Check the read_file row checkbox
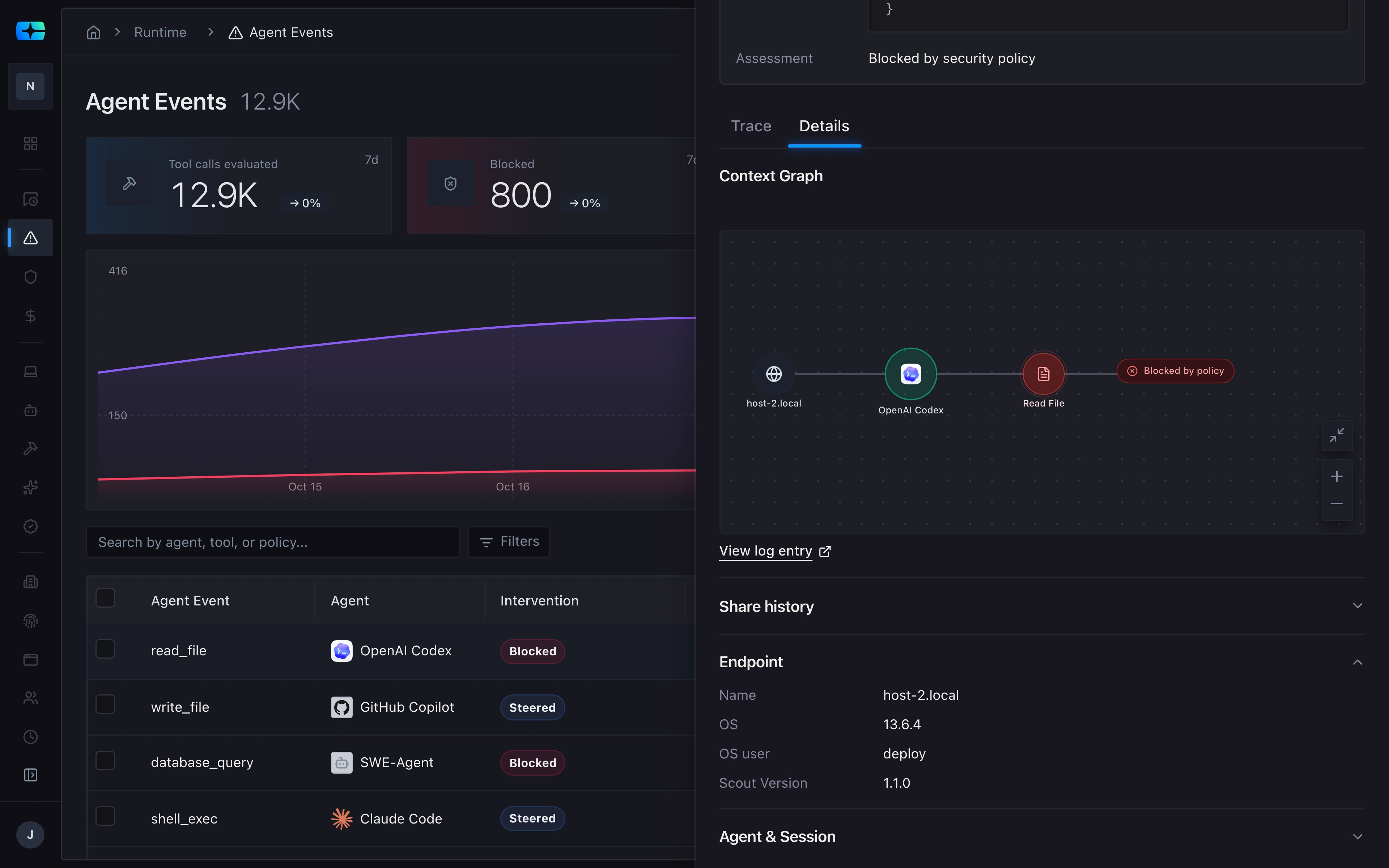 tap(105, 649)
